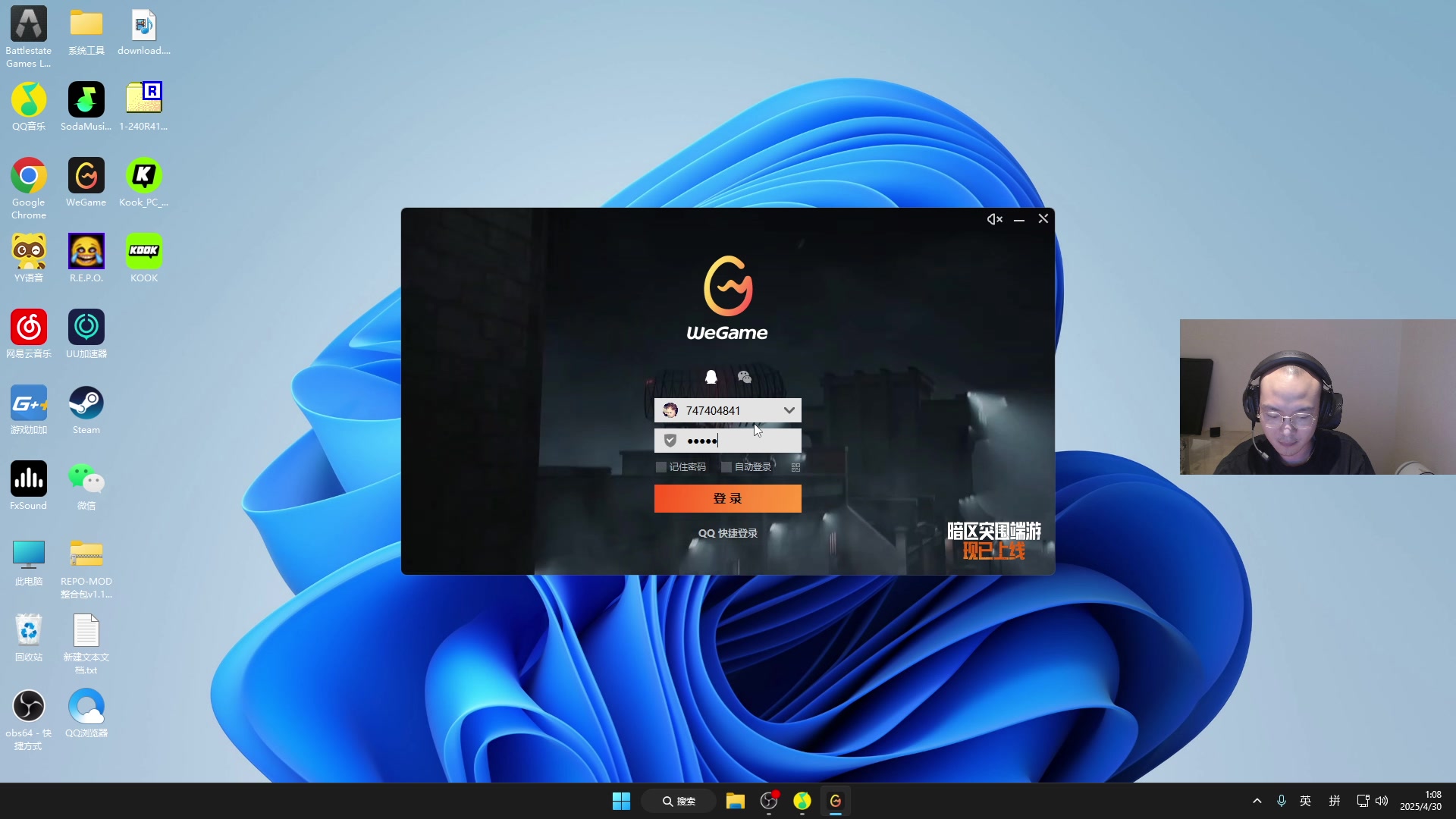Select the Google Chrome desktop icon
1456x819 pixels.
29,189
